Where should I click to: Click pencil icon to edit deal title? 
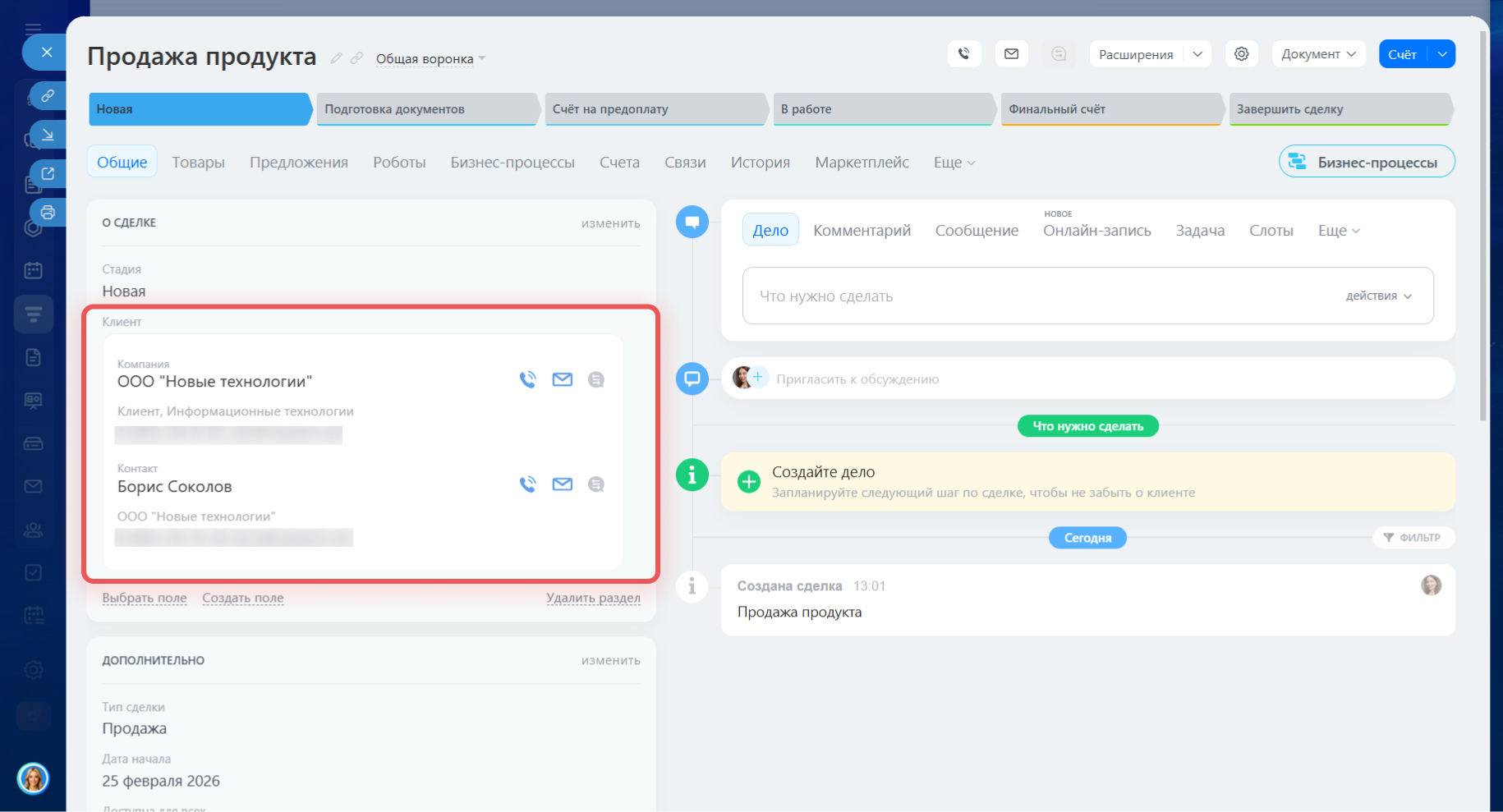pyautogui.click(x=336, y=58)
